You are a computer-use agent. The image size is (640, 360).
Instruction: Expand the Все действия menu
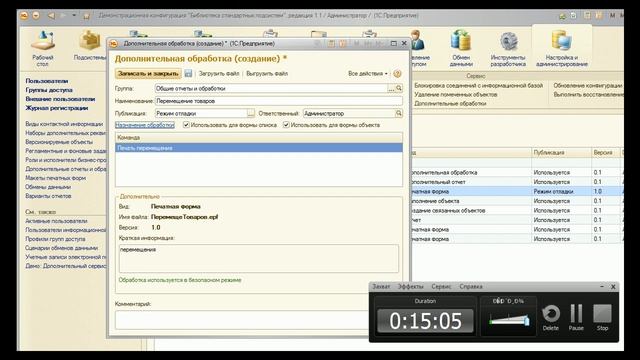(368, 73)
